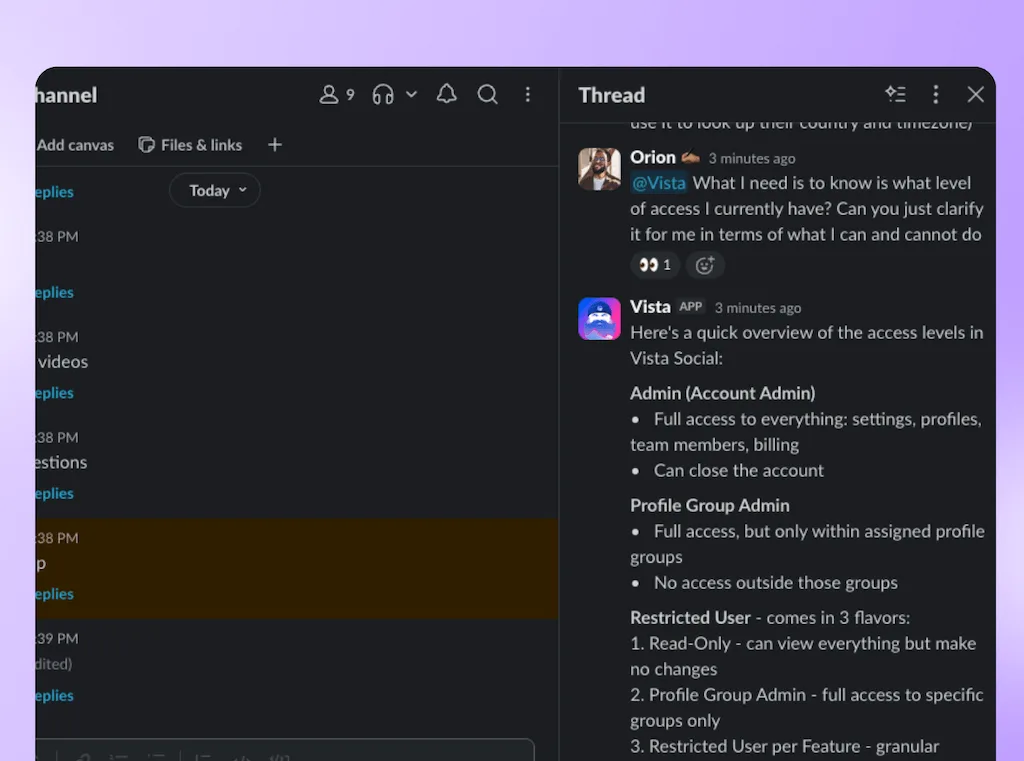Focus the channel message composer box
This screenshot has height=761, width=1024.
tap(285, 750)
